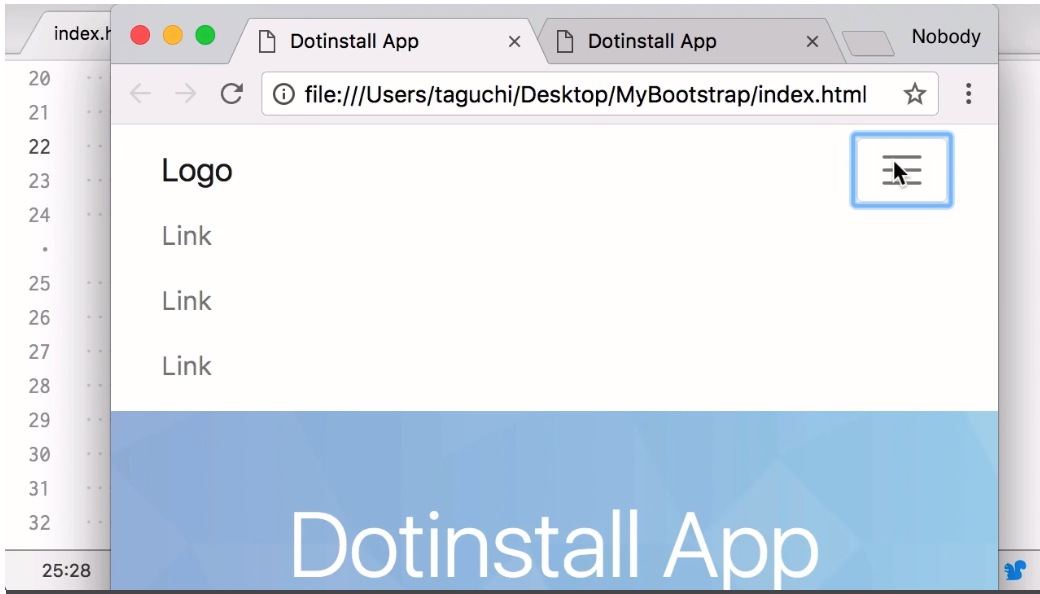The image size is (1040, 594).
Task: Click the browser back arrow
Action: pyautogui.click(x=140, y=94)
